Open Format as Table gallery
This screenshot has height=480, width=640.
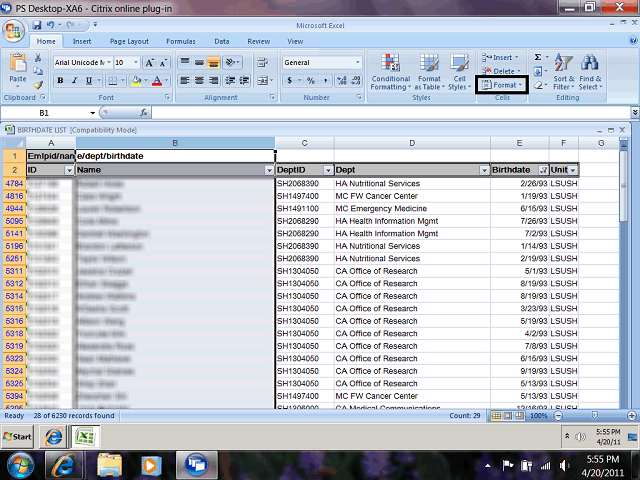coord(429,72)
